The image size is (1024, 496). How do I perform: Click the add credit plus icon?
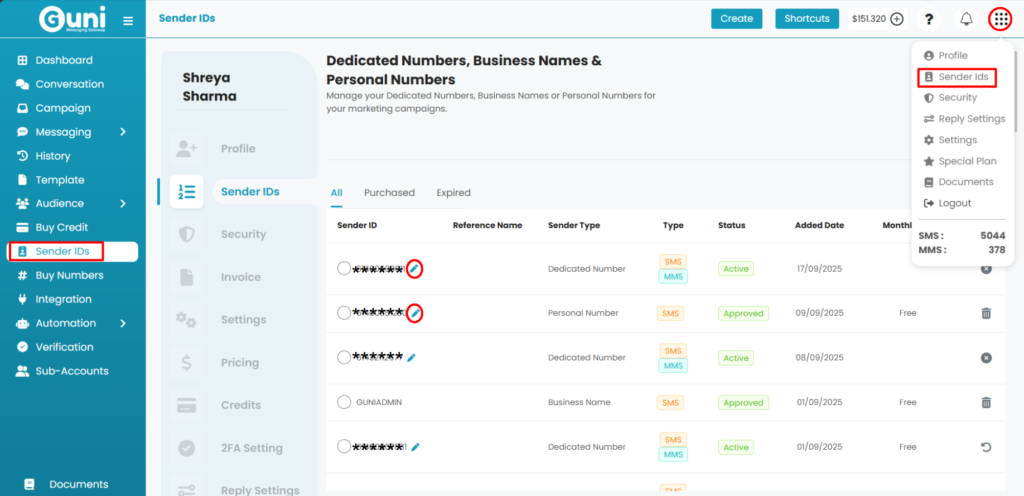click(x=897, y=19)
